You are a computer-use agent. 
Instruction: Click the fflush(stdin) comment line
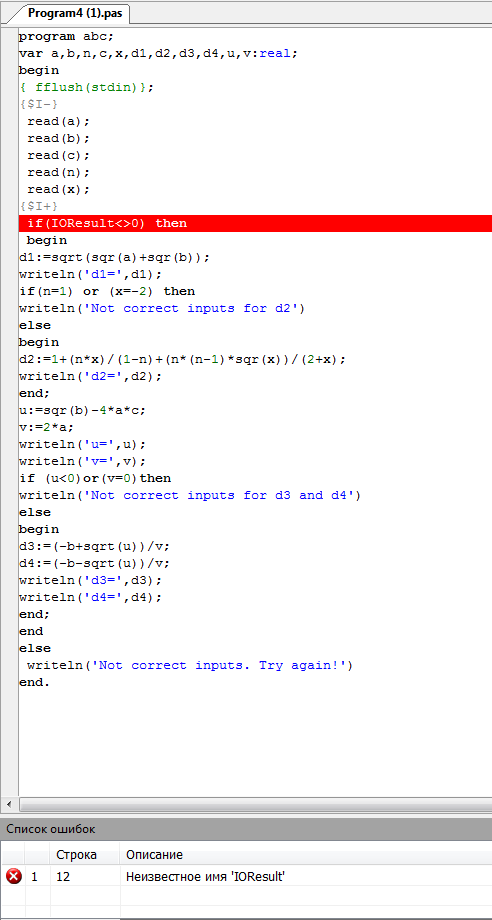click(x=86, y=87)
